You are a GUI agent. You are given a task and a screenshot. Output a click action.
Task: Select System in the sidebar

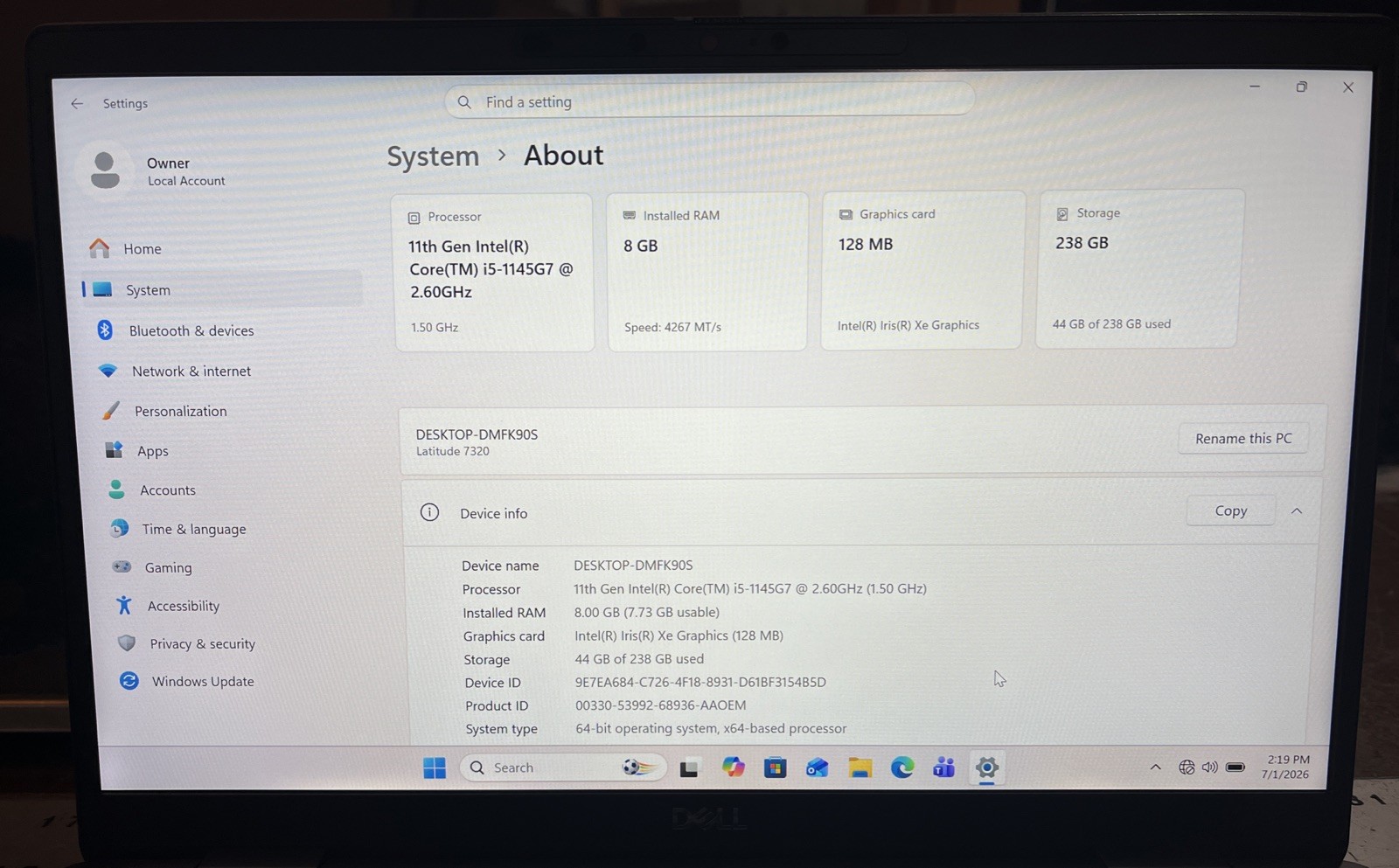(220, 289)
